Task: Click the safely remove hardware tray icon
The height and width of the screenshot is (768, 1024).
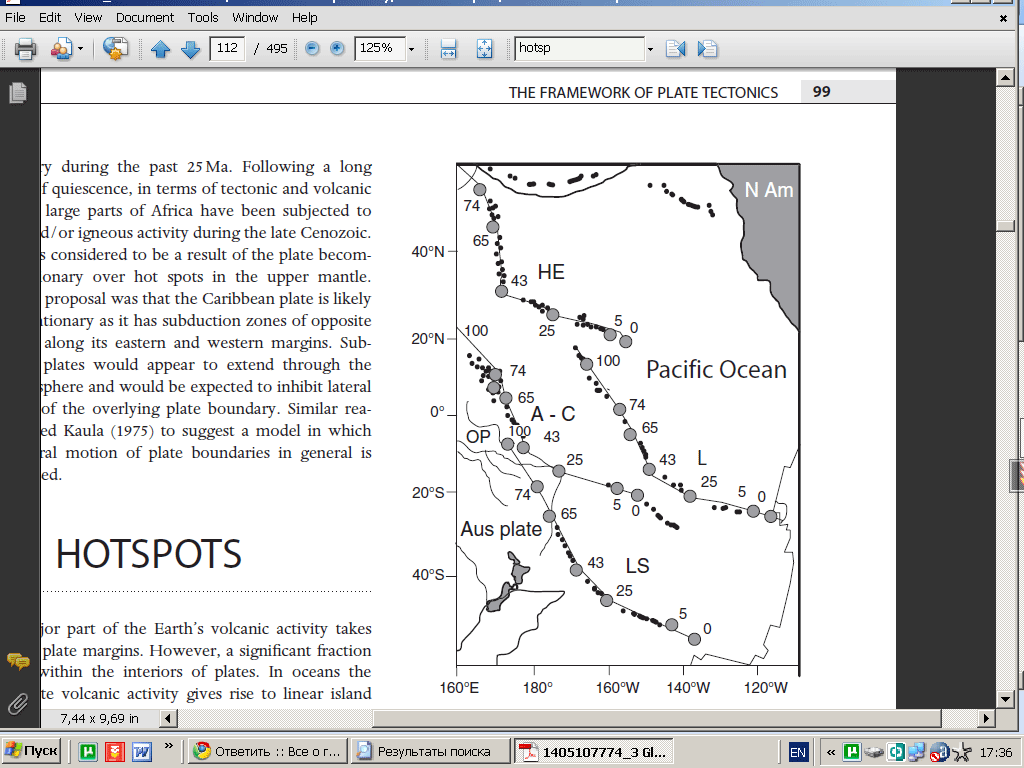Action: coord(874,752)
